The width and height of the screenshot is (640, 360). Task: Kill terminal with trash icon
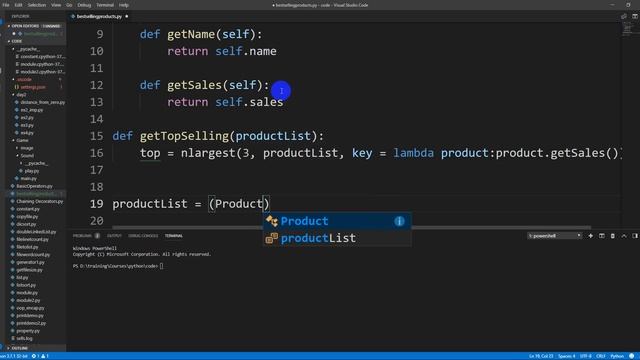pyautogui.click(x=613, y=236)
